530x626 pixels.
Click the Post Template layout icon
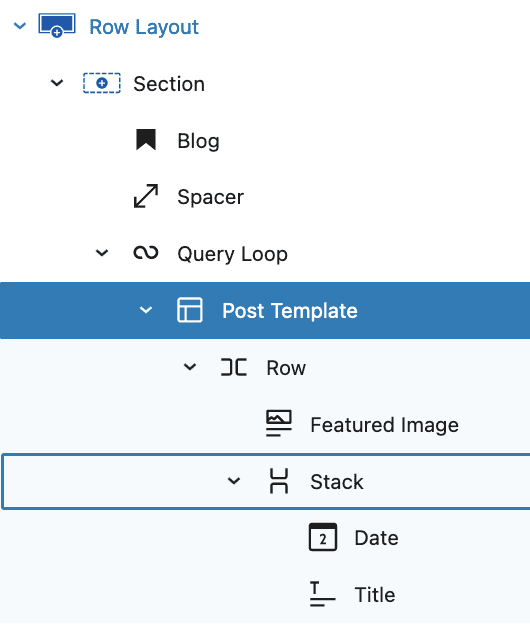190,310
